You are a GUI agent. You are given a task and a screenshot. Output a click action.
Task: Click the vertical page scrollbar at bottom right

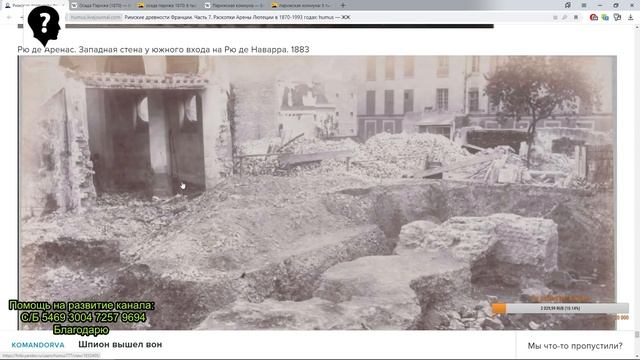coord(637,335)
